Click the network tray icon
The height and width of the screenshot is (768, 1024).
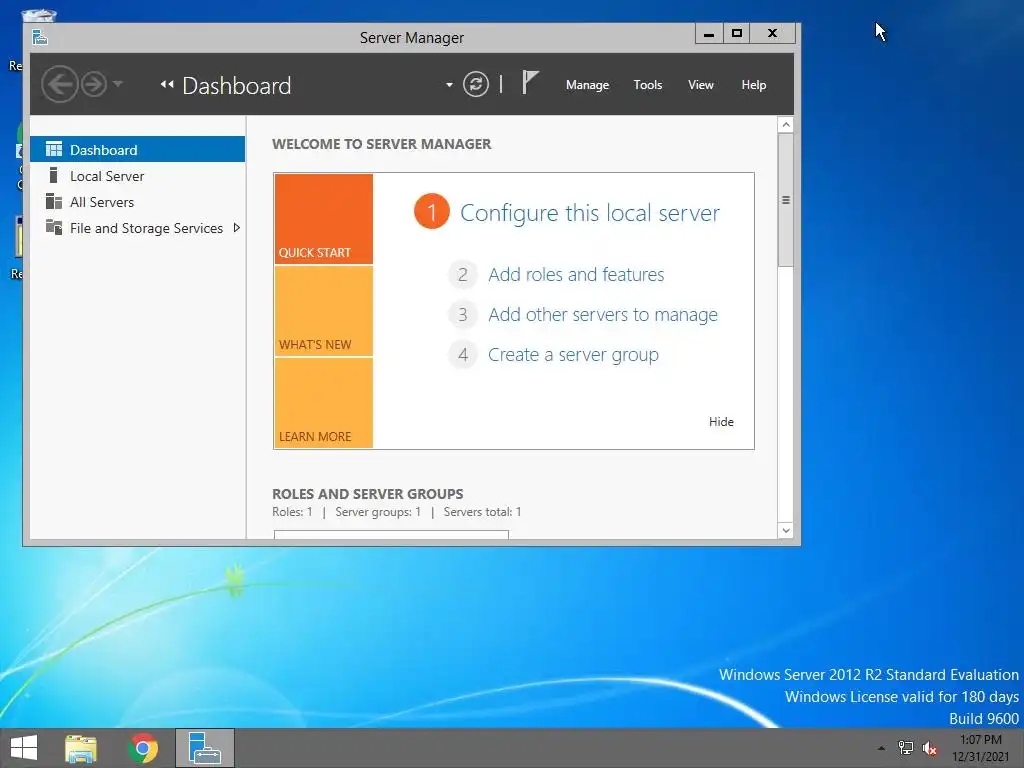(906, 748)
